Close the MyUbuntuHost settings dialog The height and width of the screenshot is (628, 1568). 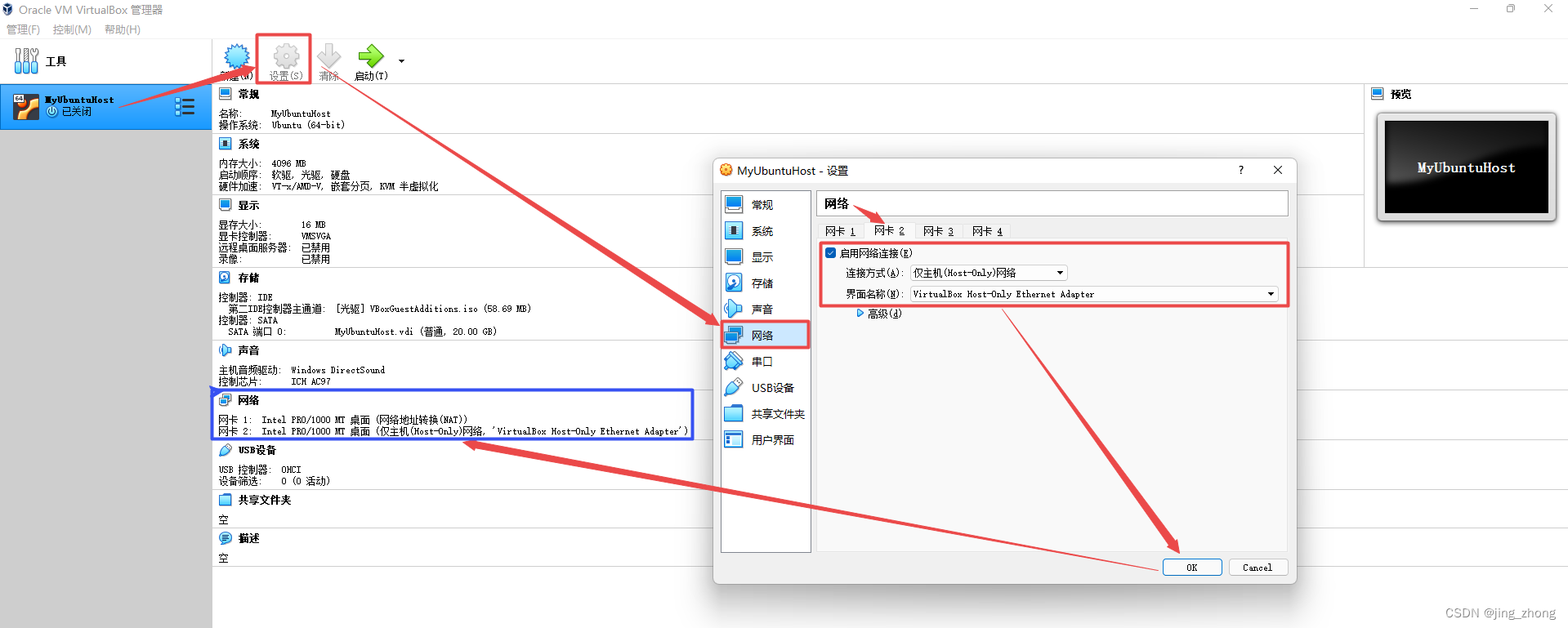[x=1278, y=170]
